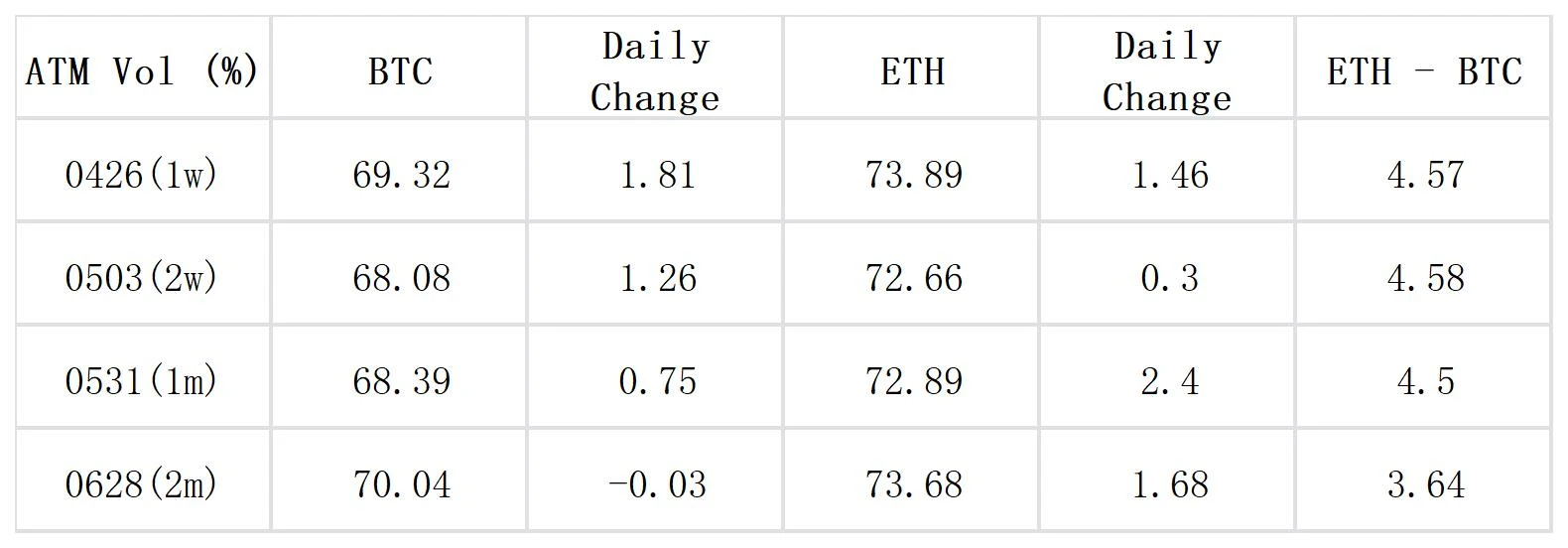Select the daily change value 2.4
1568x548 pixels.
(1169, 381)
